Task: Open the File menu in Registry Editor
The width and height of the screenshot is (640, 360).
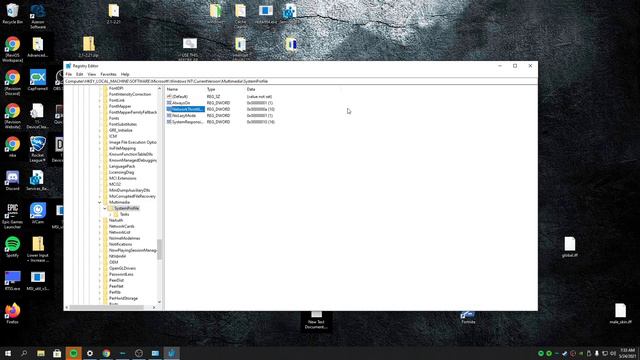Action: (69, 74)
